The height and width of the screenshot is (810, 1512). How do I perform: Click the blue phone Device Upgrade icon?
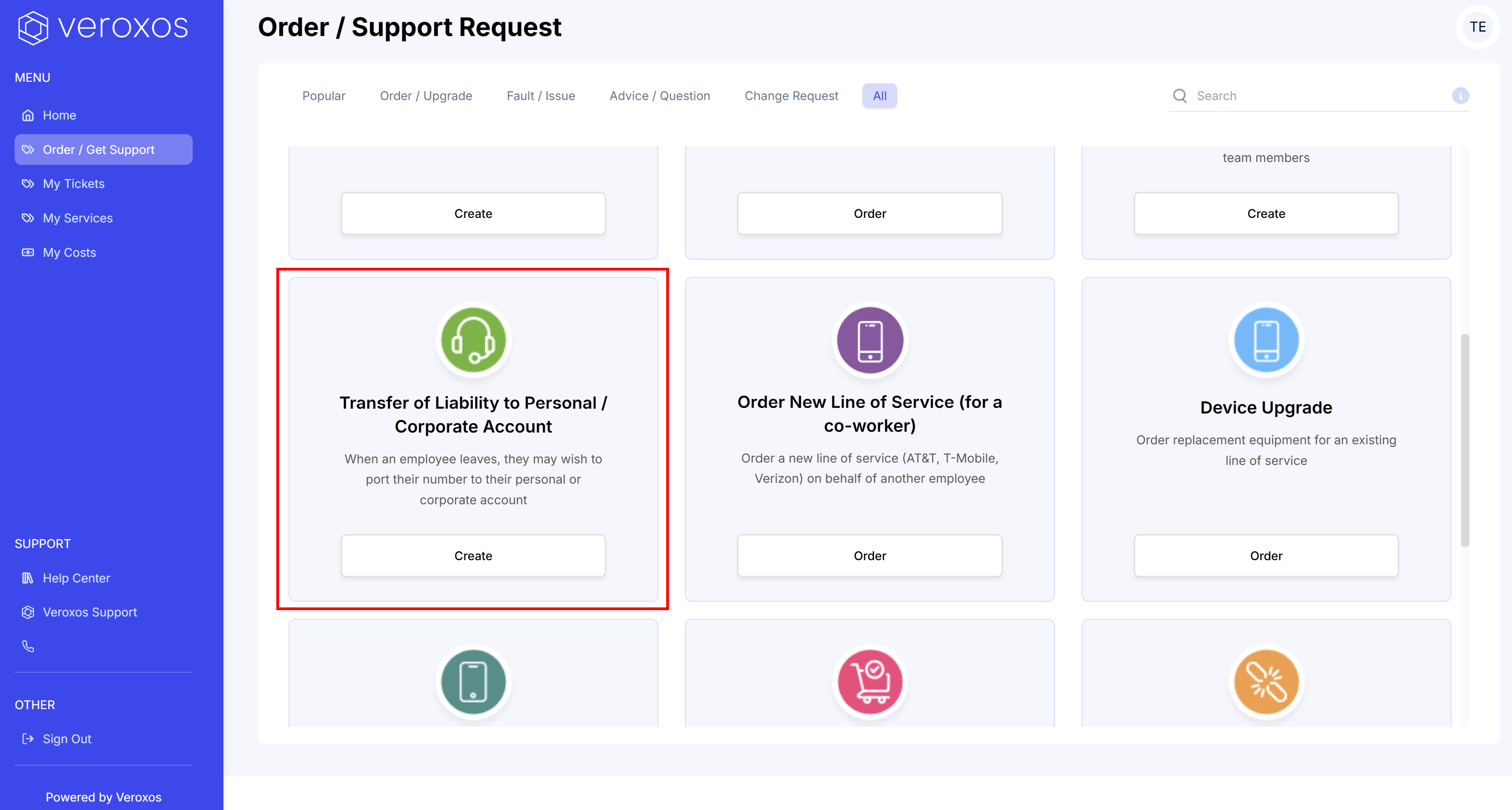(1266, 340)
